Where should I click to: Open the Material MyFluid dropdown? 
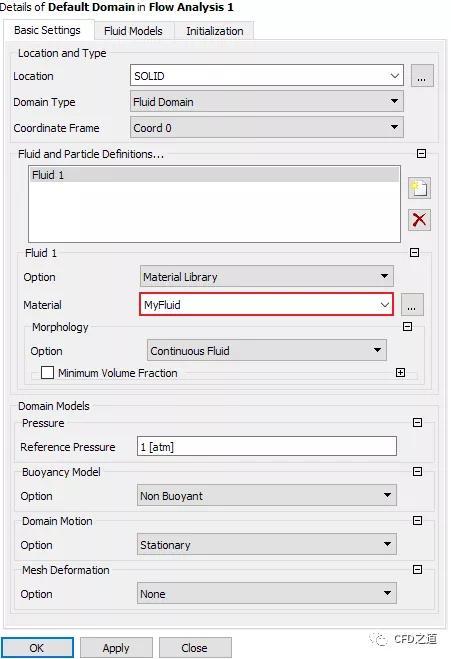click(x=266, y=304)
